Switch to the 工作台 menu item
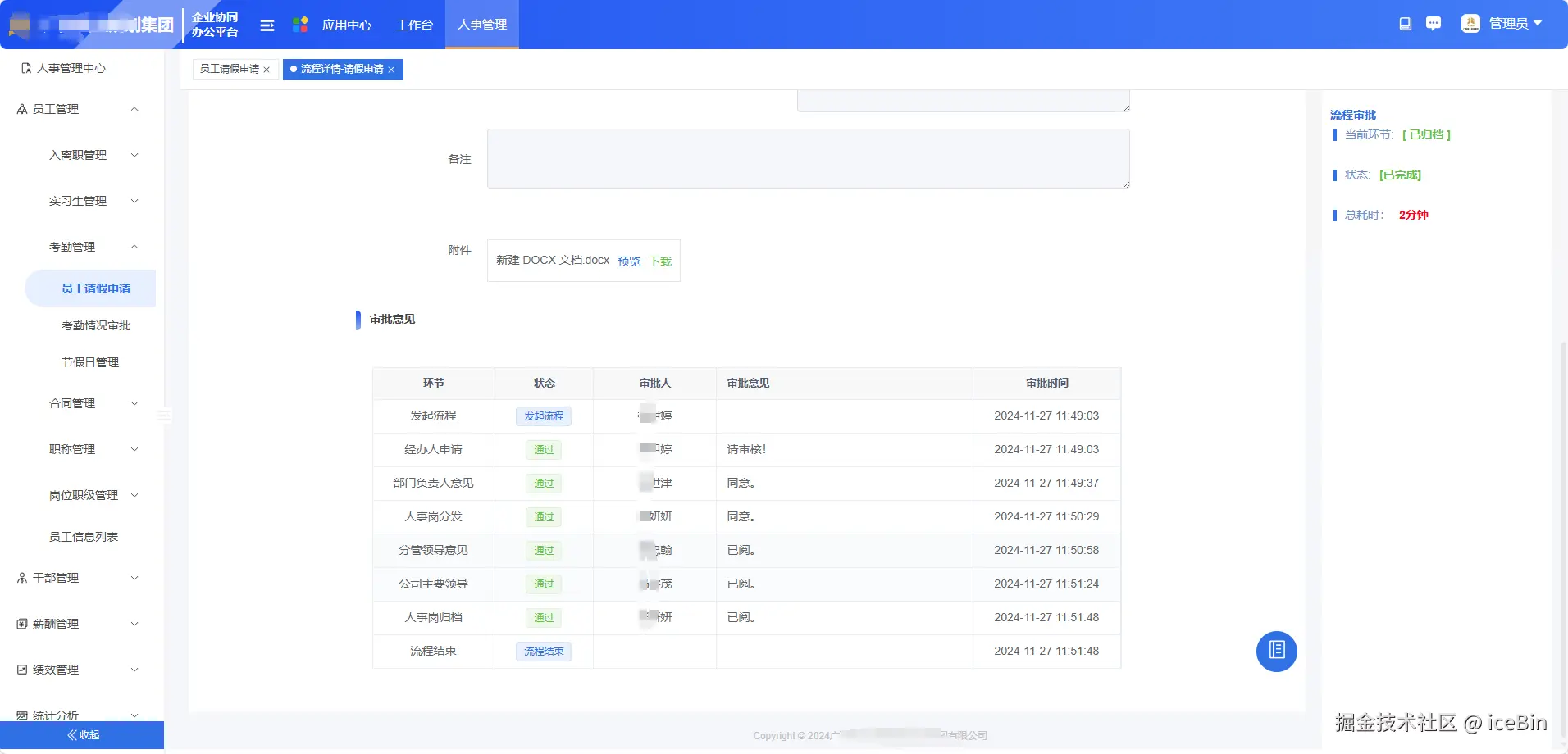This screenshot has width=1568, height=754. [x=414, y=25]
